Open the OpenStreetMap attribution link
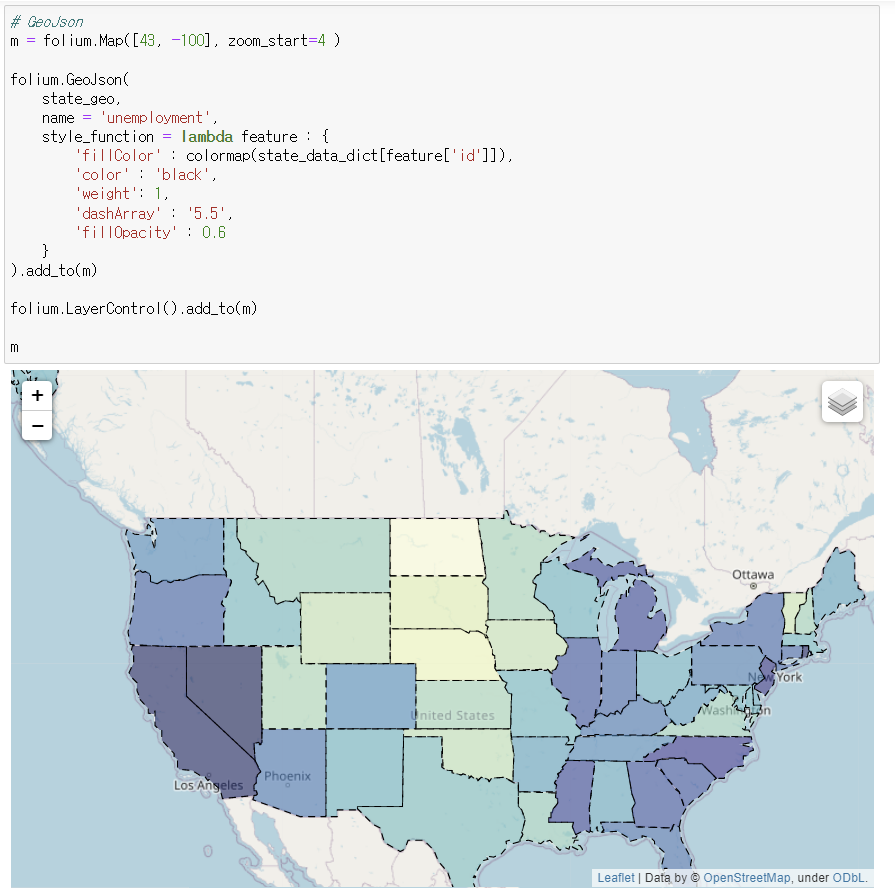The width and height of the screenshot is (895, 888). 746,878
